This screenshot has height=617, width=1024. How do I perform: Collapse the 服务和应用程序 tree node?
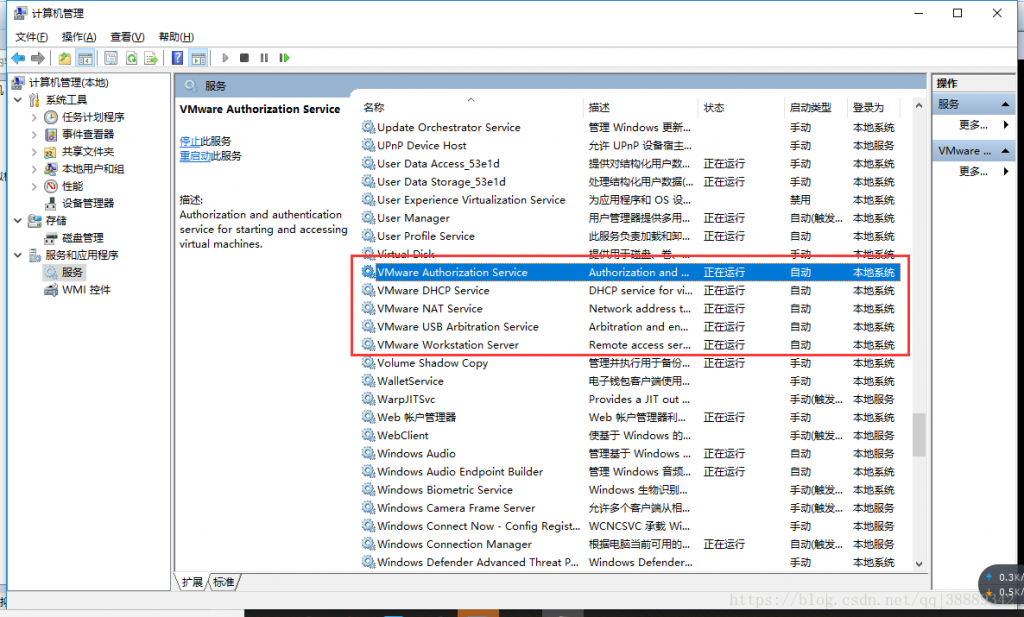pos(18,255)
